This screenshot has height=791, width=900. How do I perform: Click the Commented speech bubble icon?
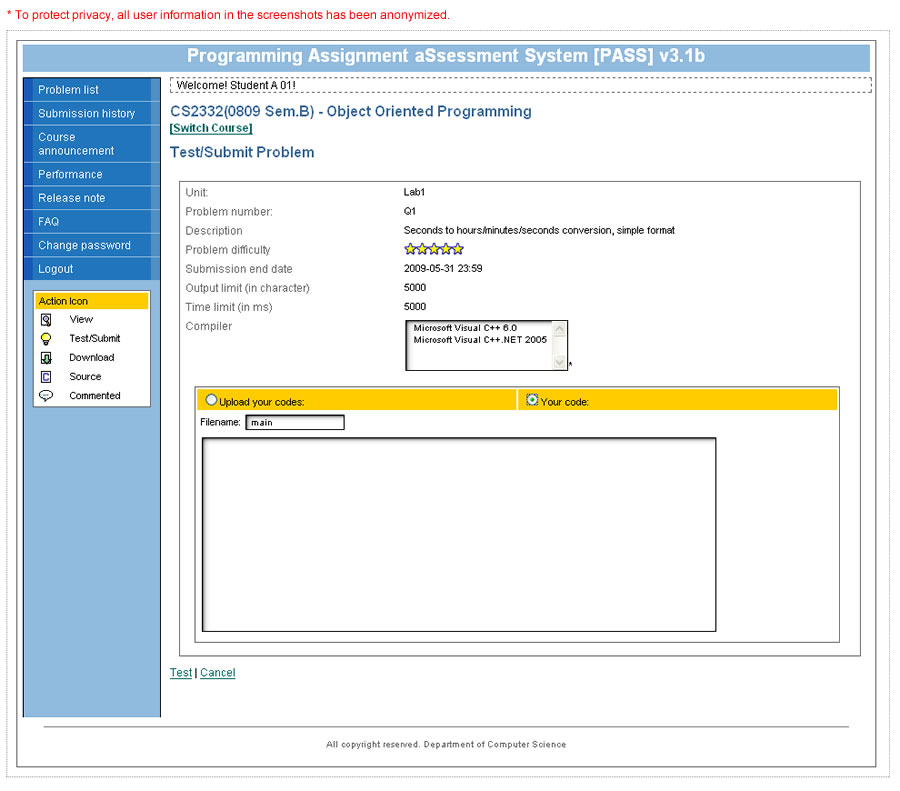pos(46,396)
